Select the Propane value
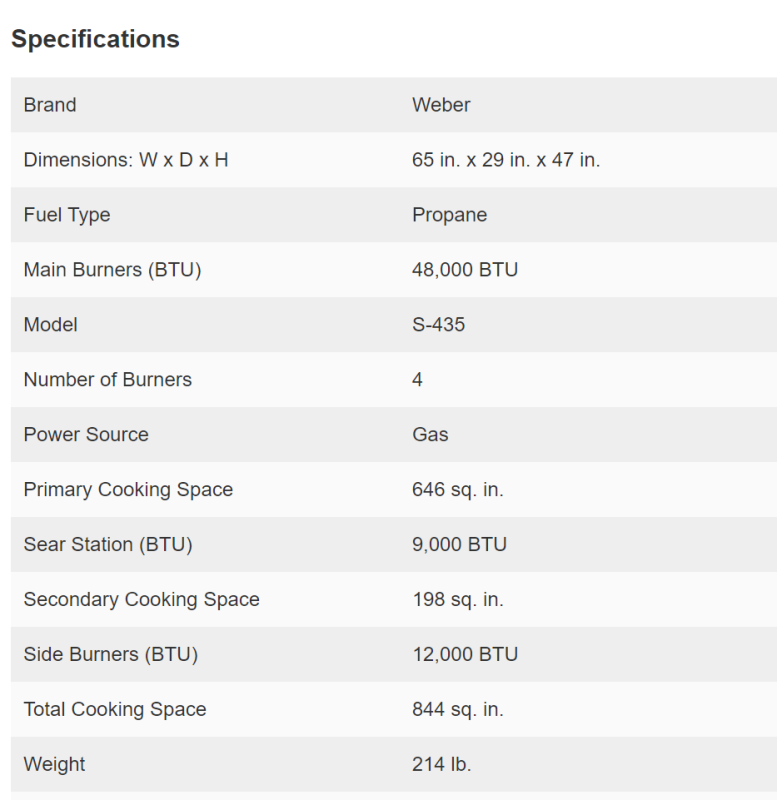The height and width of the screenshot is (800, 777). [449, 215]
